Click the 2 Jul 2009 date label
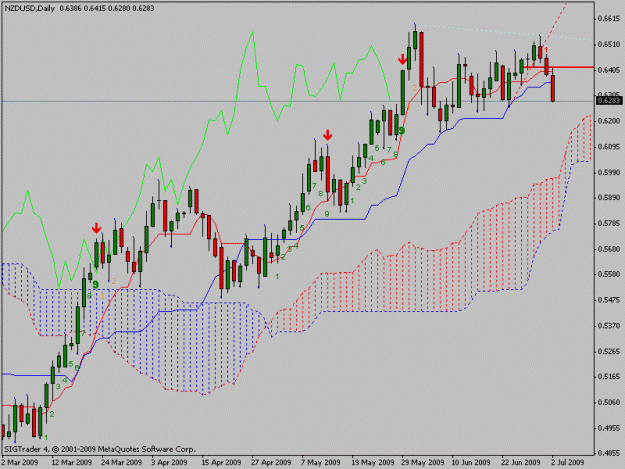Viewport: 625px width, 469px height. pos(568,462)
